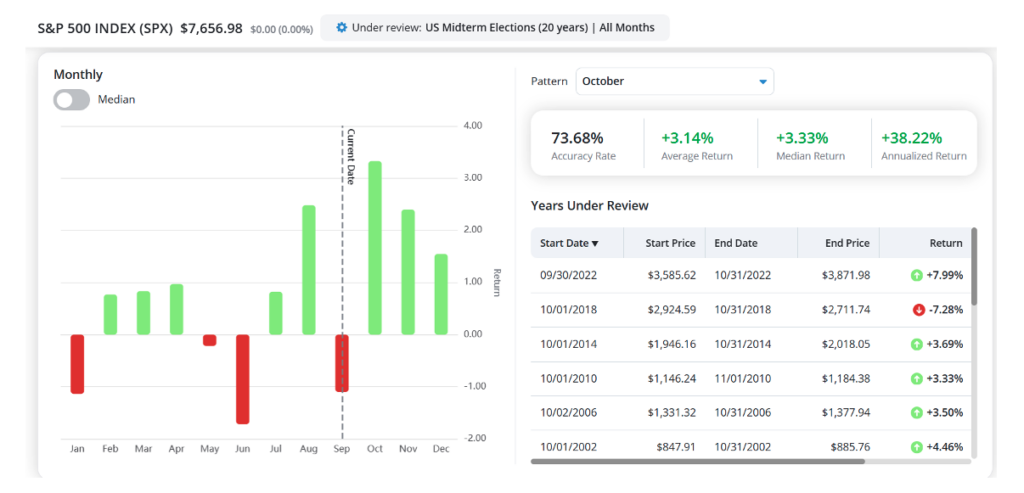Click the Start Price column header
This screenshot has width=1024, height=493.
click(671, 243)
